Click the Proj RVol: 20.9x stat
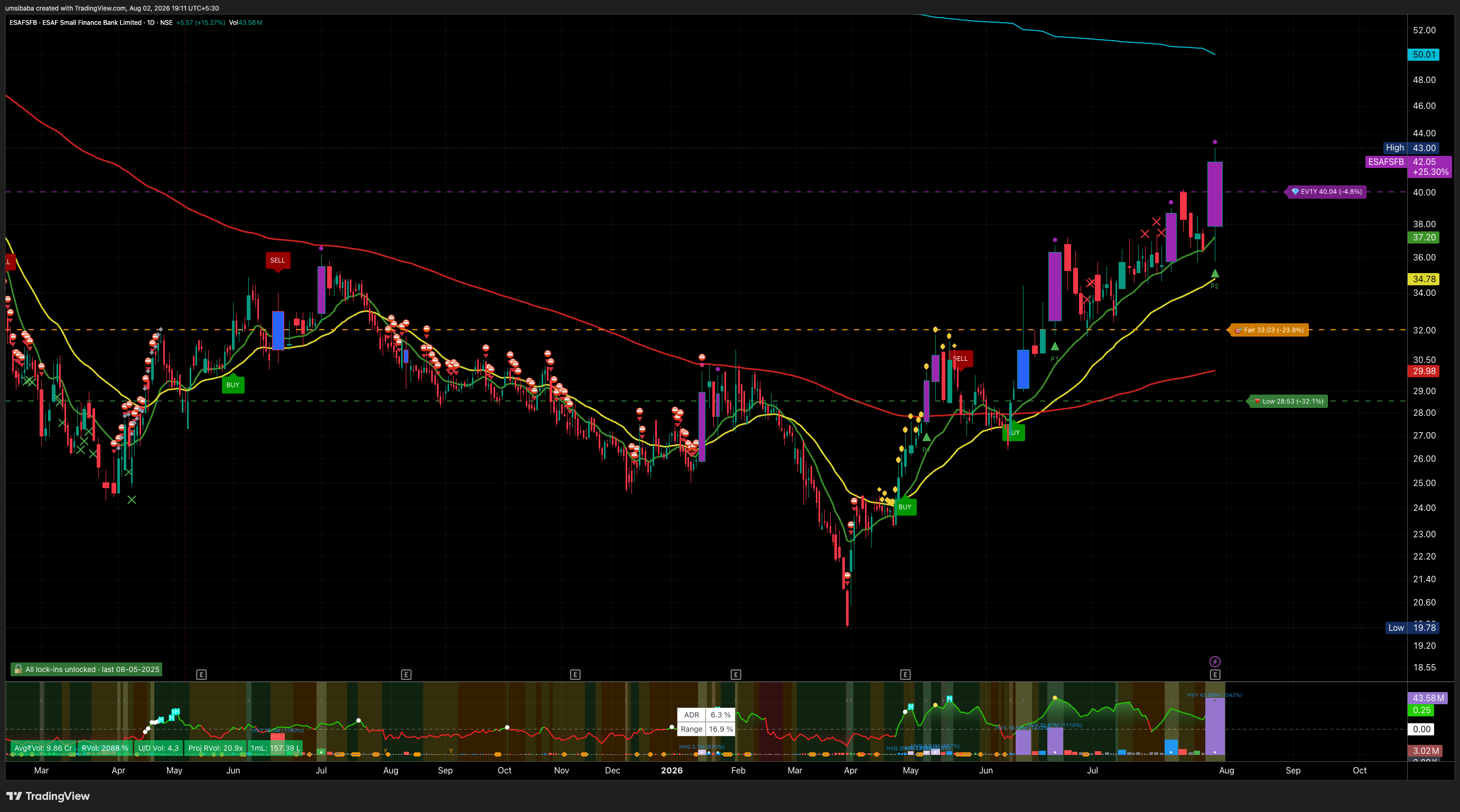1460x812 pixels. [216, 748]
